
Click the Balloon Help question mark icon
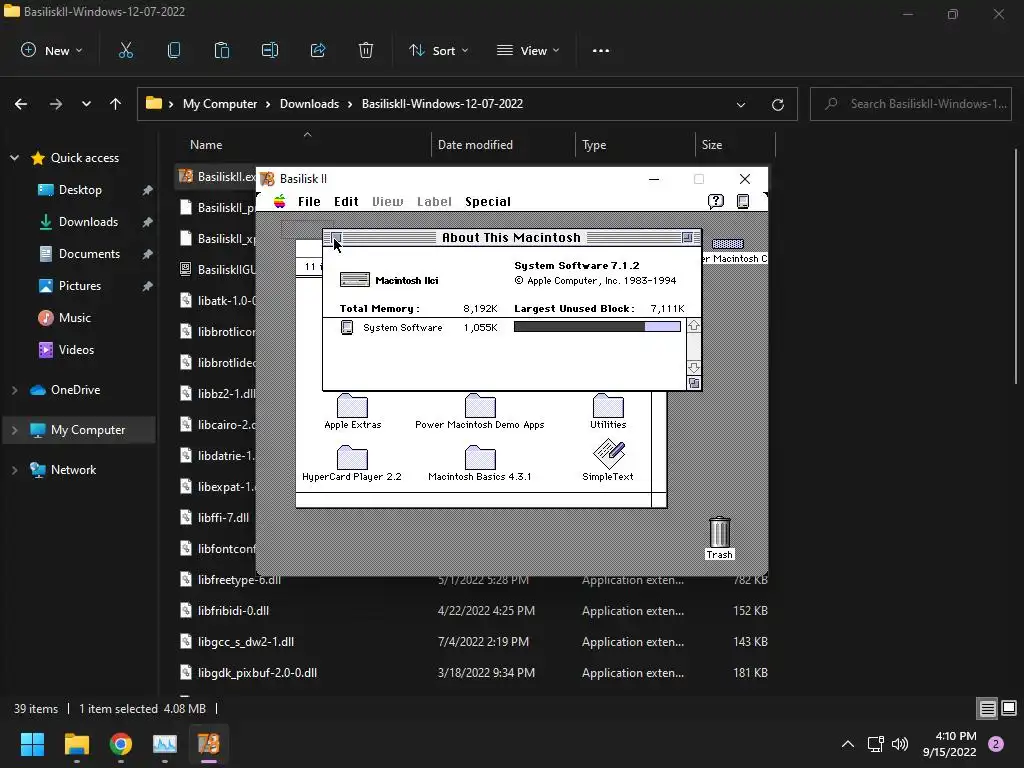point(716,201)
